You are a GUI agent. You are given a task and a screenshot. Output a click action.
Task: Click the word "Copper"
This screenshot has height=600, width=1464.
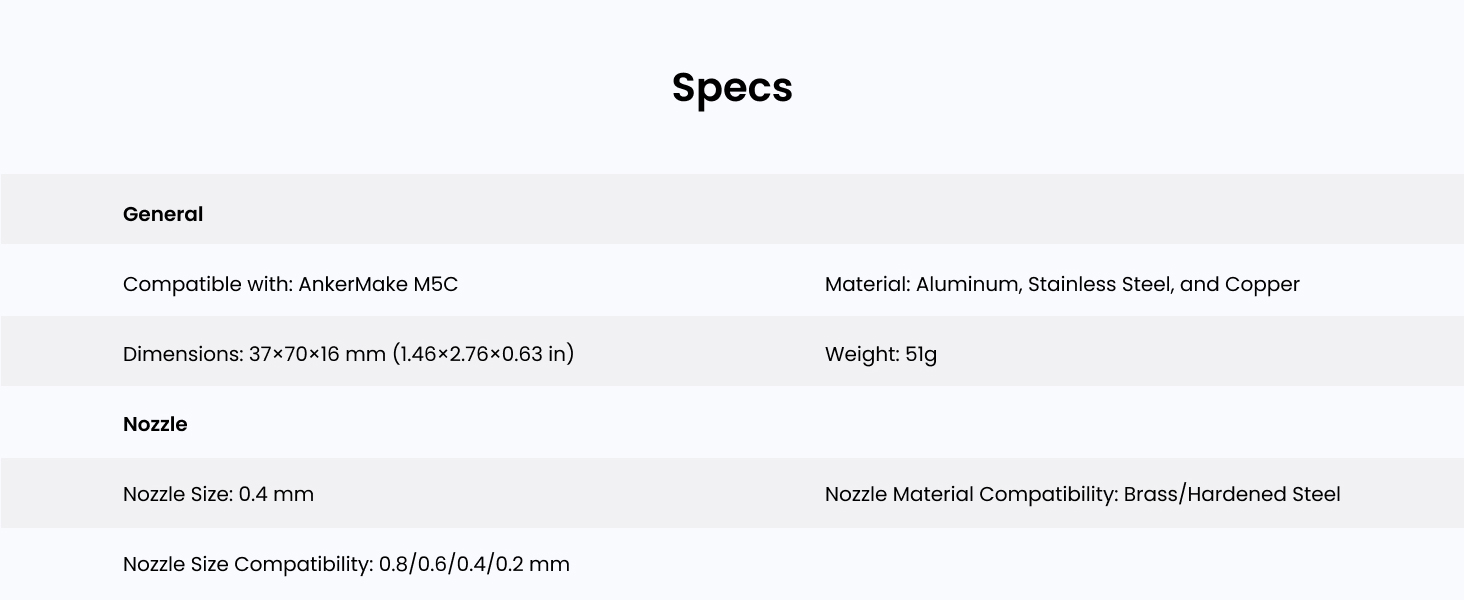tap(1262, 284)
